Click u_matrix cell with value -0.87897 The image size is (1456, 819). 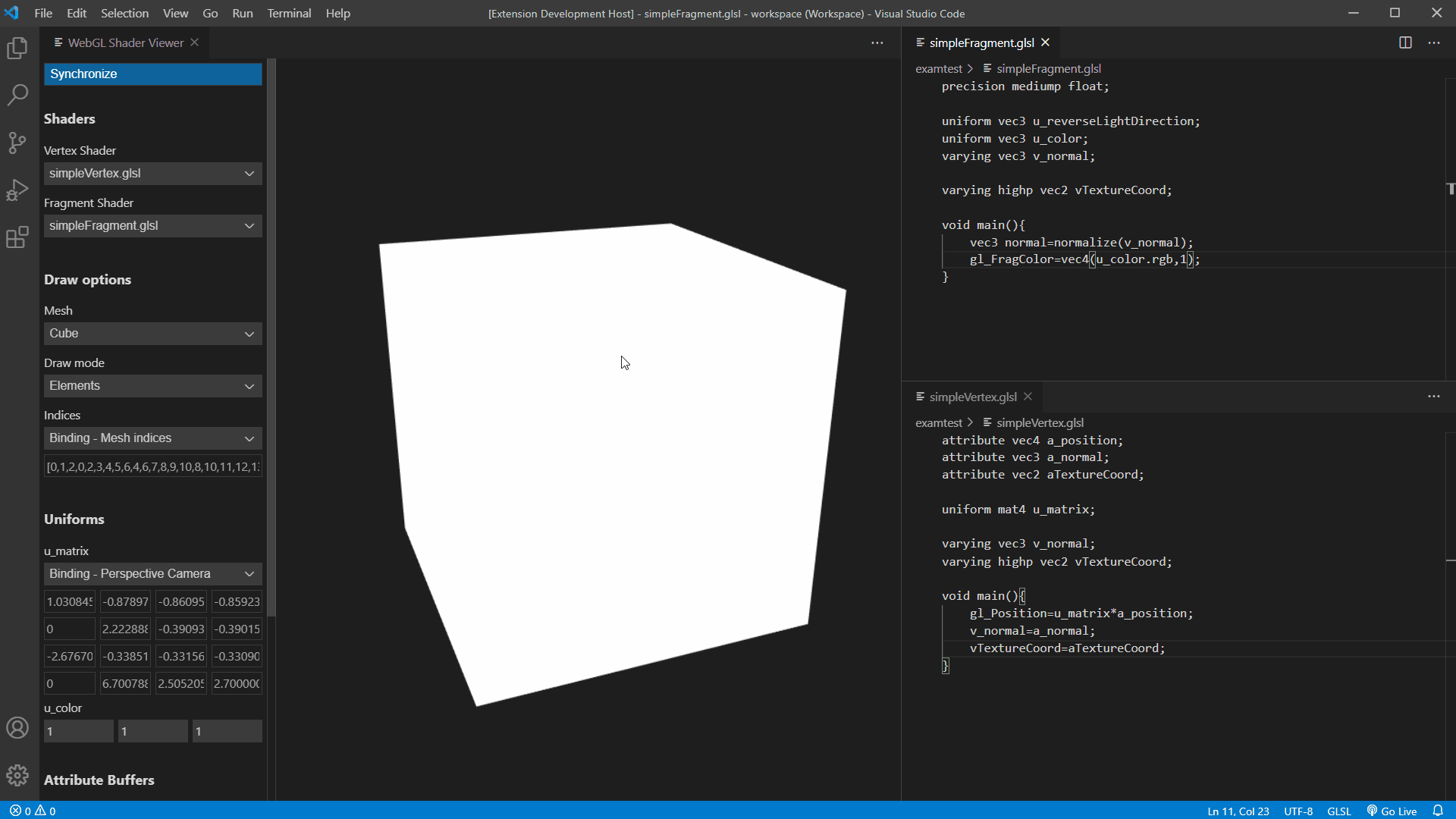point(125,602)
